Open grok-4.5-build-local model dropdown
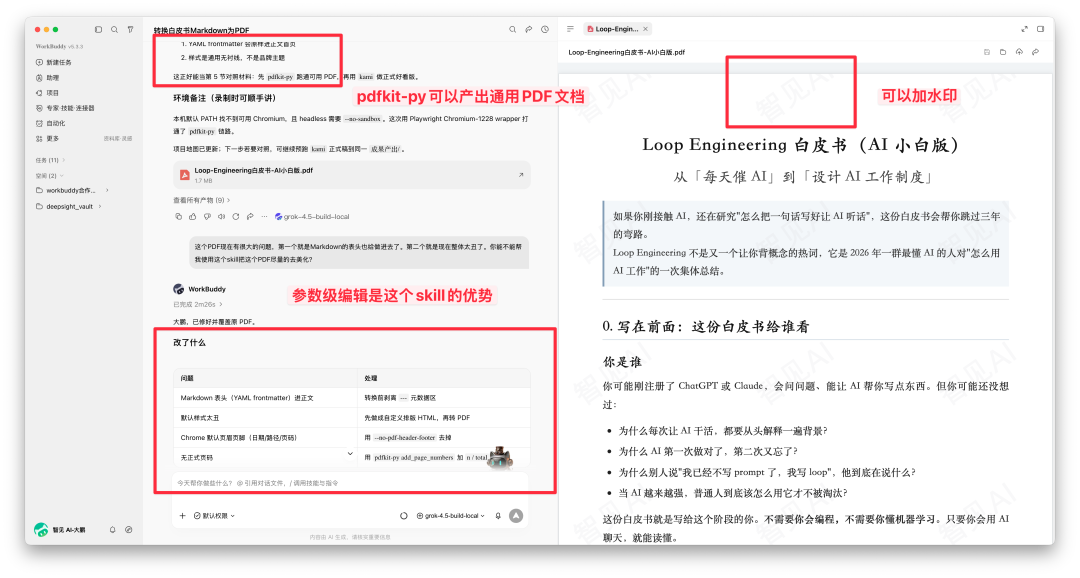The width and height of the screenshot is (1080, 578). pyautogui.click(x=450, y=515)
